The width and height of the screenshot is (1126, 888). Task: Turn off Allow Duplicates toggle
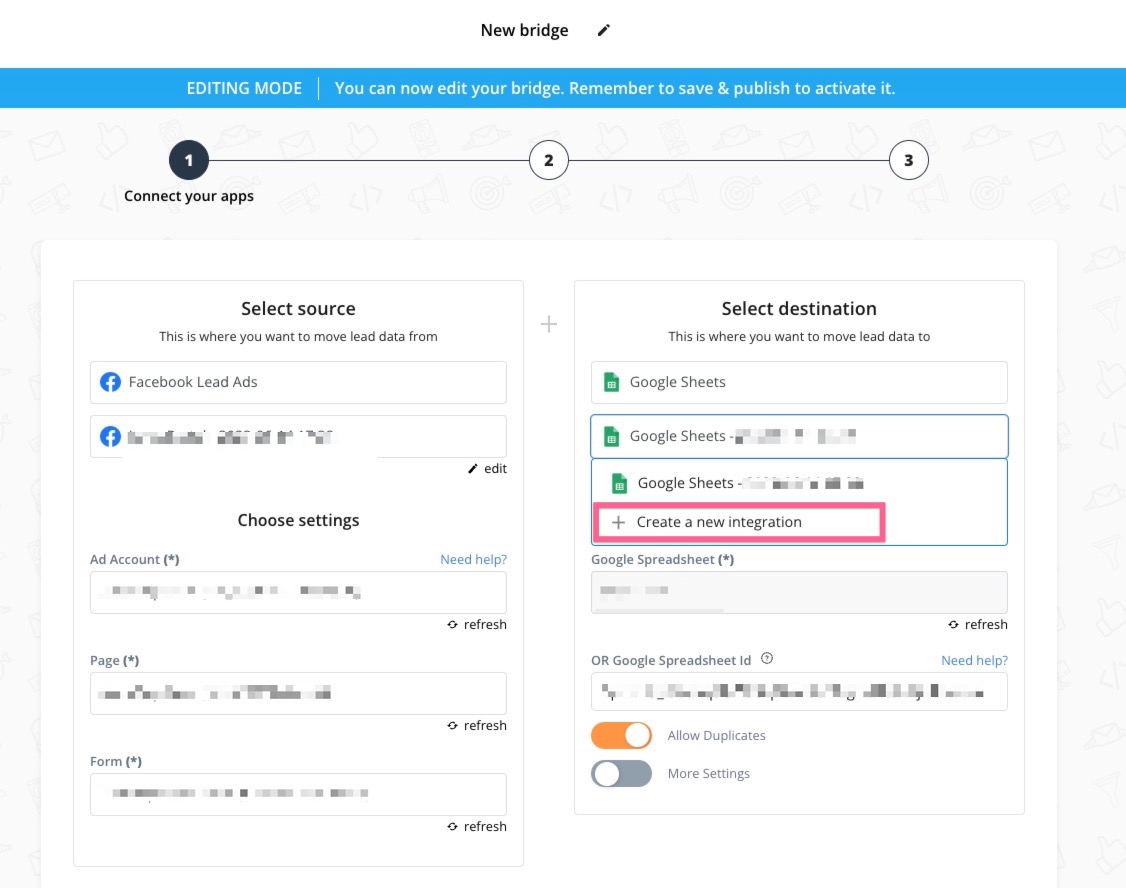click(x=621, y=736)
